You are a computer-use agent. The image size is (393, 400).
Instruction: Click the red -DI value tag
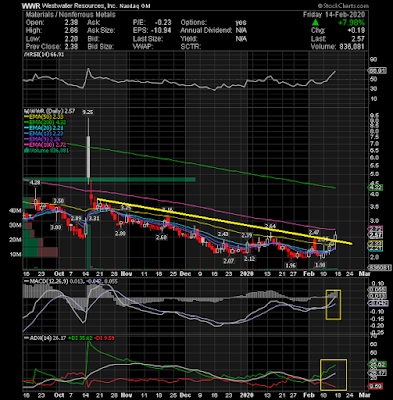(376, 387)
